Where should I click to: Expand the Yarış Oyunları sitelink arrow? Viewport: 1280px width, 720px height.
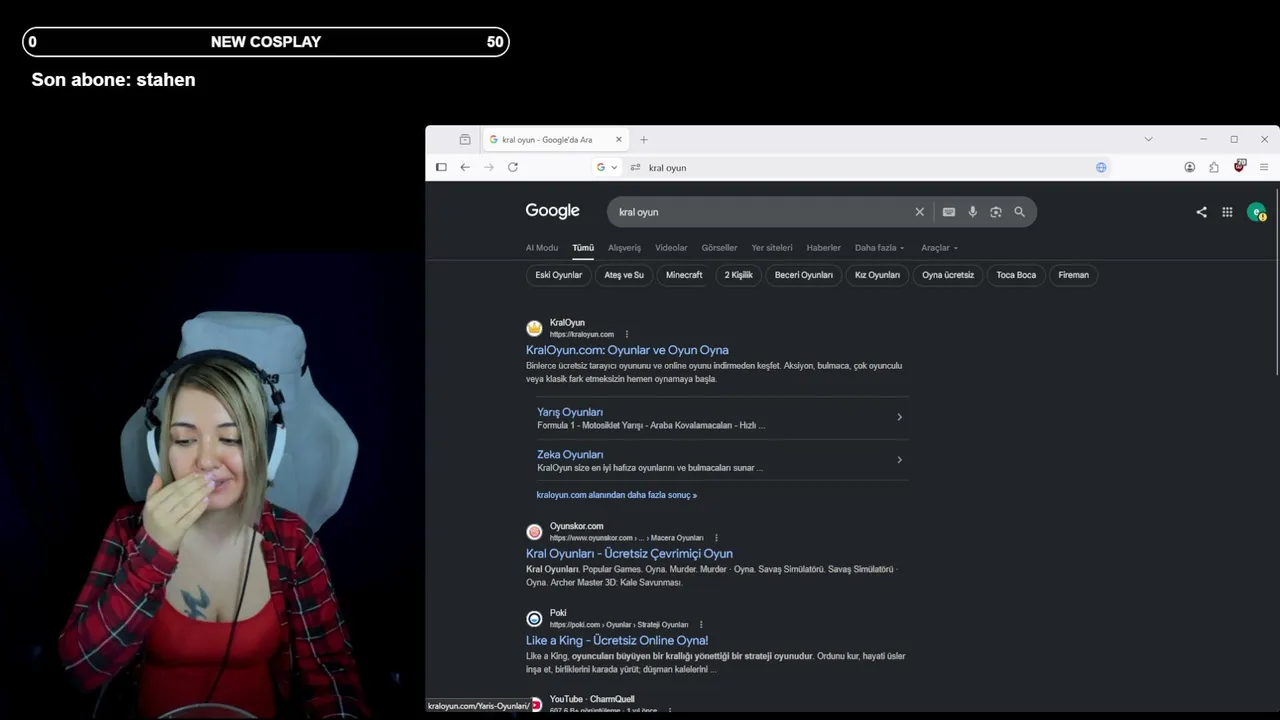(899, 417)
